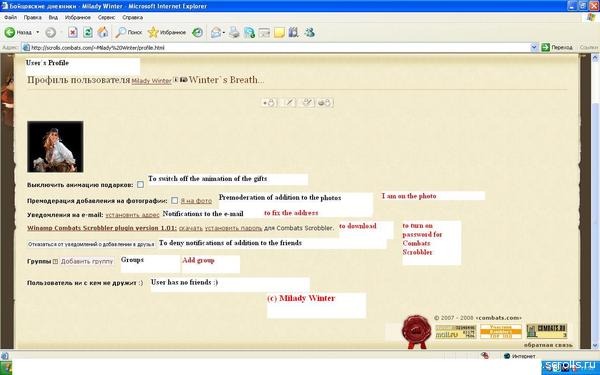Expand the Mail icon dropdown arrow

[x=224, y=33]
